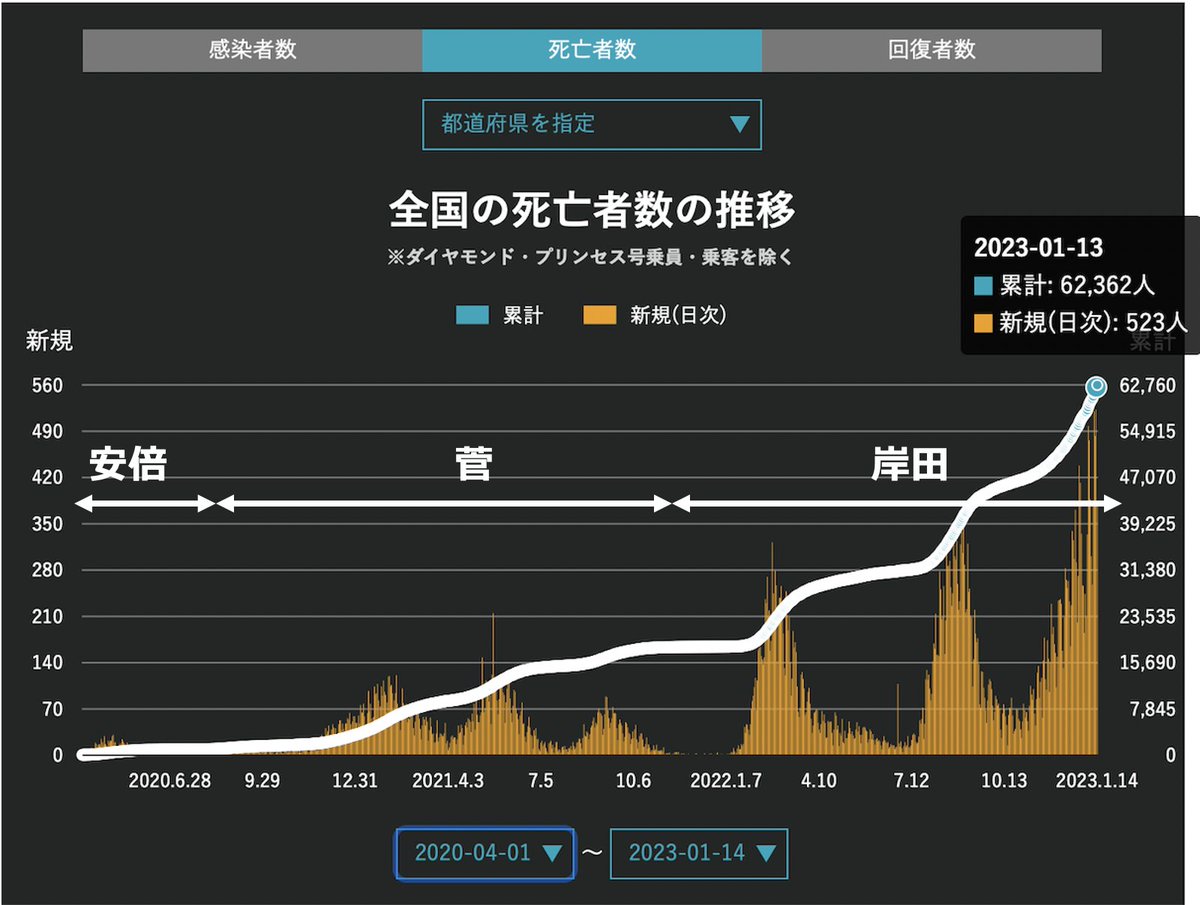Click the x-axis label 9.29
The image size is (1200, 905).
pos(262,781)
